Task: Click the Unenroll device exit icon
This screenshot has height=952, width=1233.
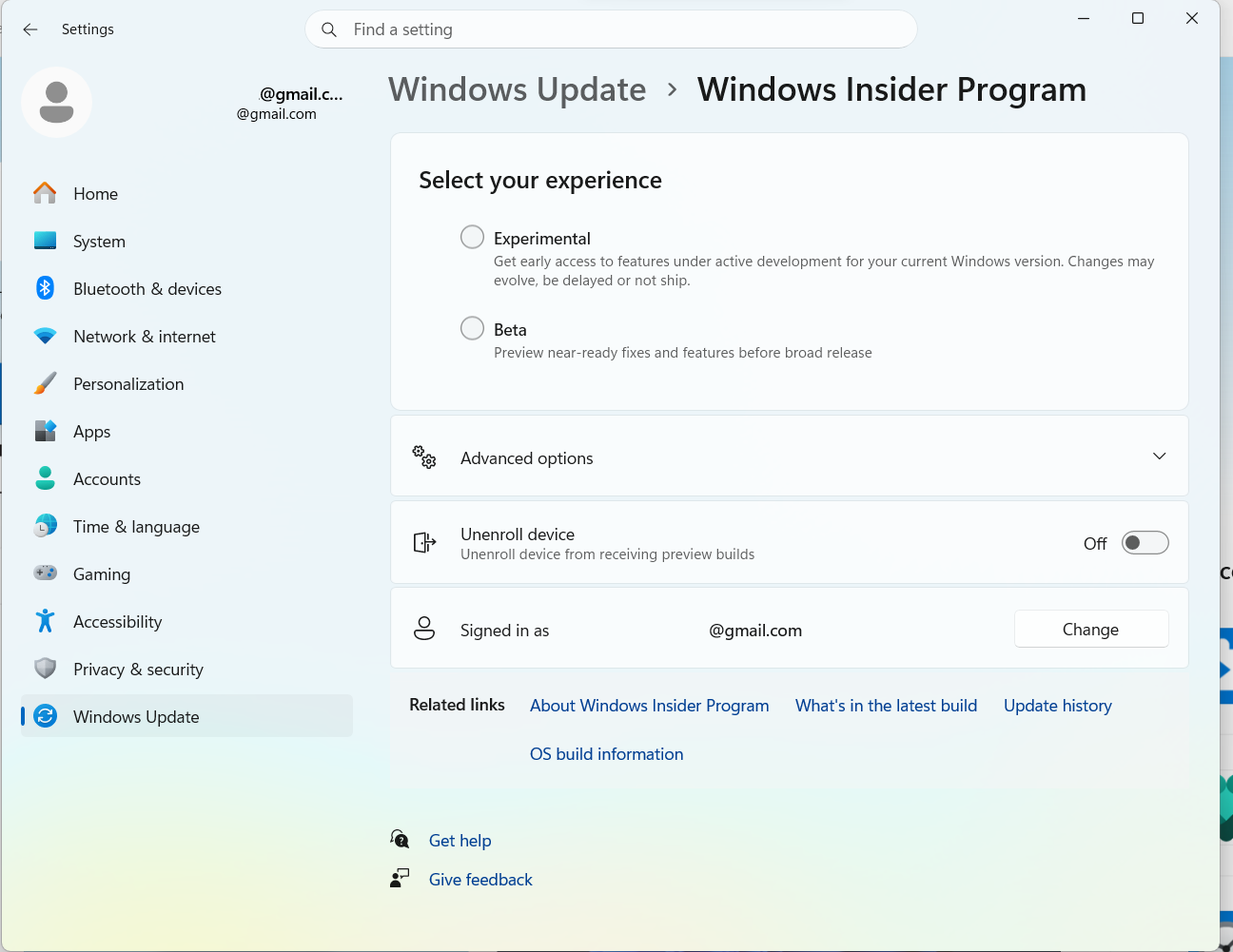Action: pos(424,542)
